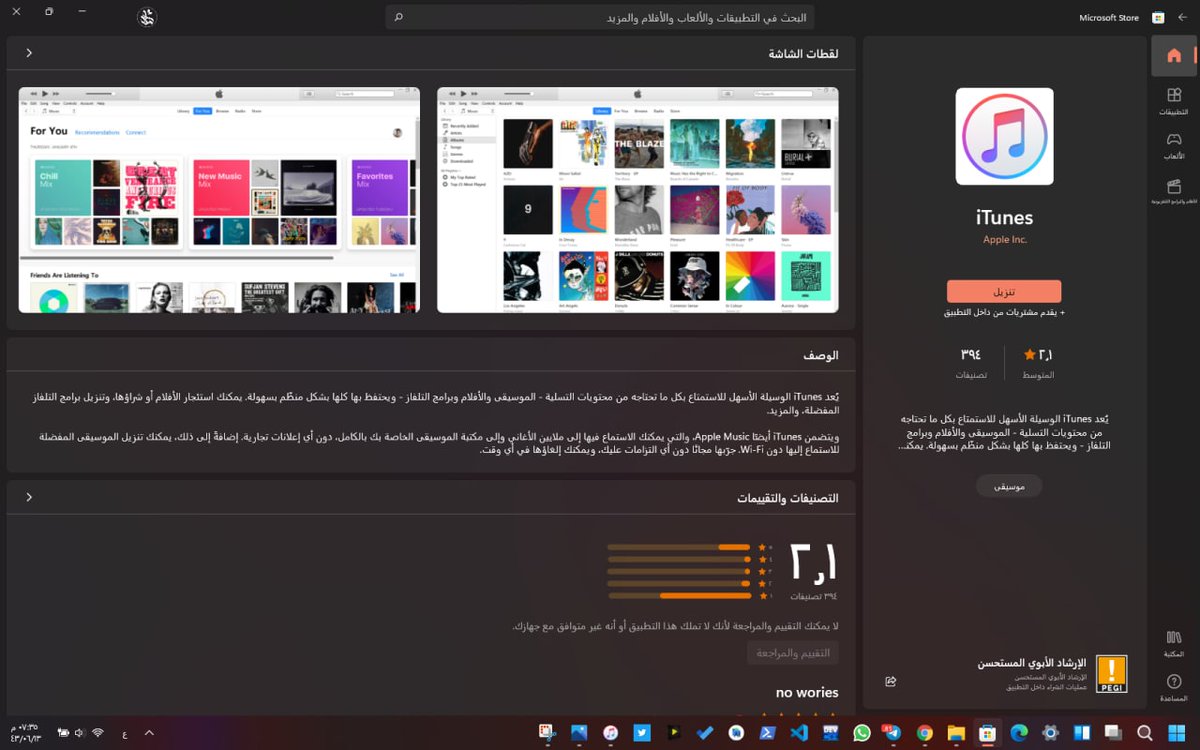Click the Rate and review (التقييم والمراجعة) button
1200x750 pixels.
point(793,653)
